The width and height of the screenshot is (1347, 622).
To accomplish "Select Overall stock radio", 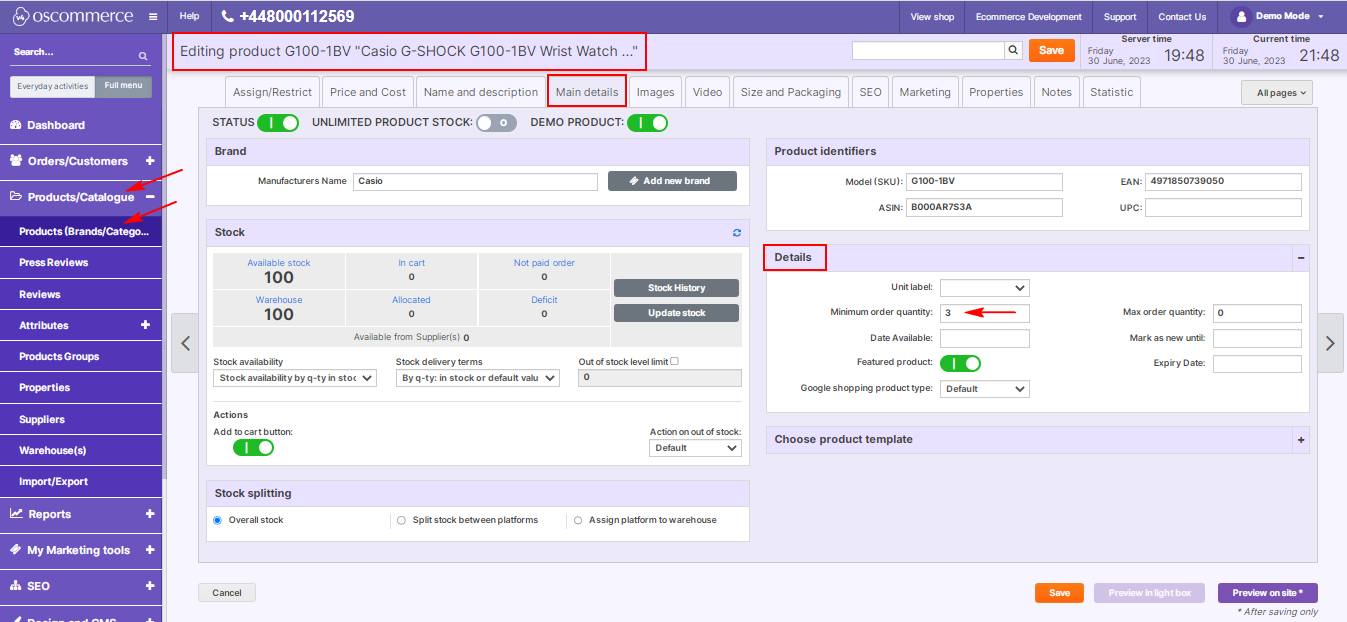I will [x=218, y=520].
